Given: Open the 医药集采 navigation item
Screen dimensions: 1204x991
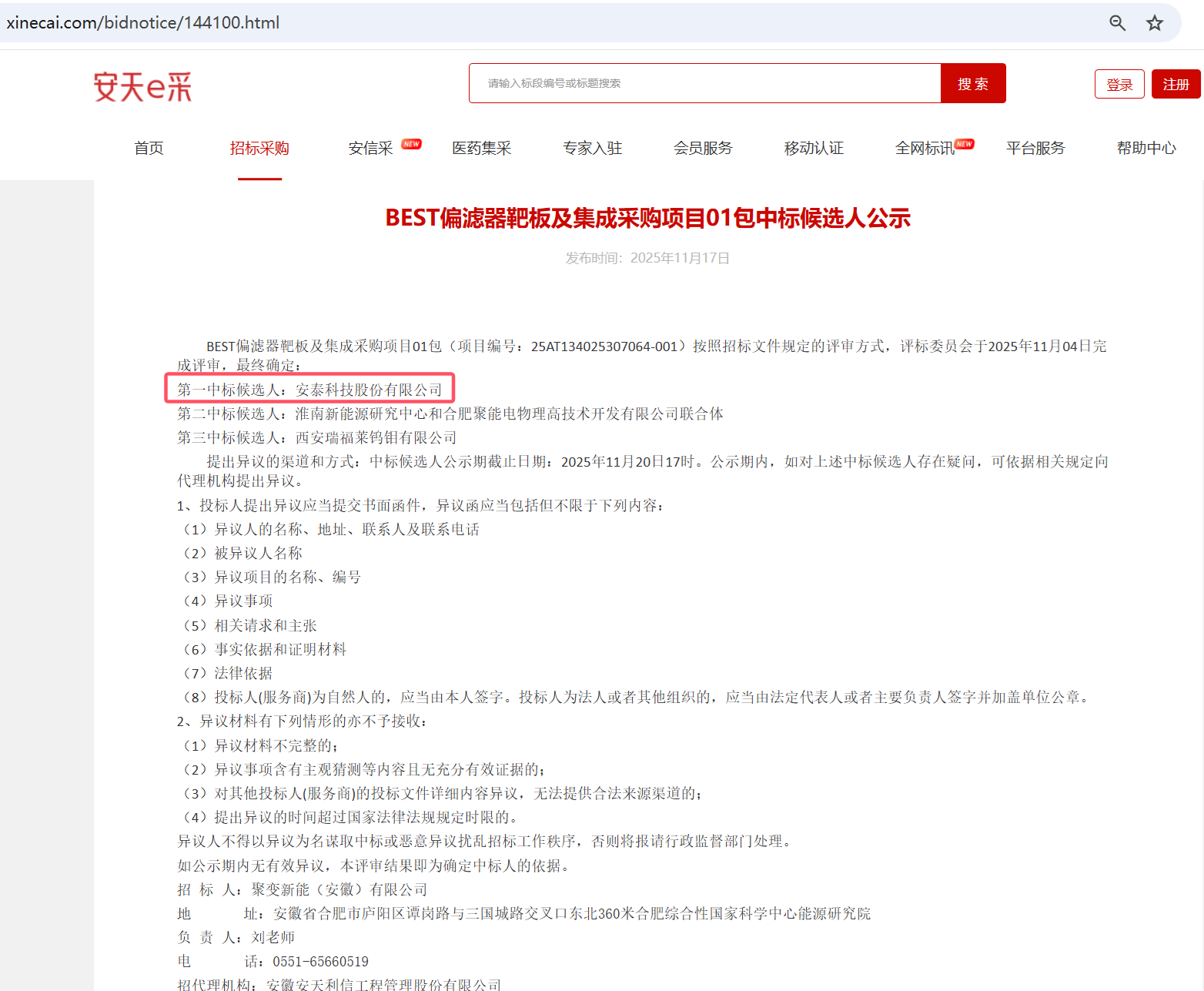Looking at the screenshot, I should (481, 148).
